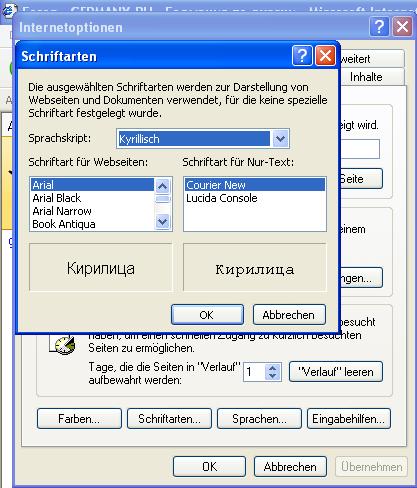417x488 pixels.
Task: Click the Verlauf days number field
Action: tap(255, 371)
